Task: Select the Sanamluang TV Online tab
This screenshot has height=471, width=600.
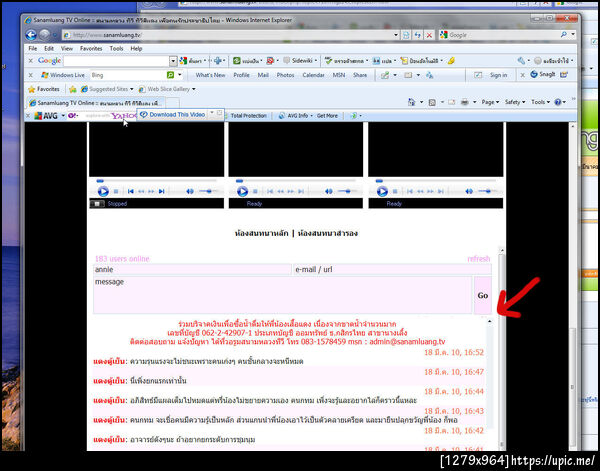Action: coord(96,103)
